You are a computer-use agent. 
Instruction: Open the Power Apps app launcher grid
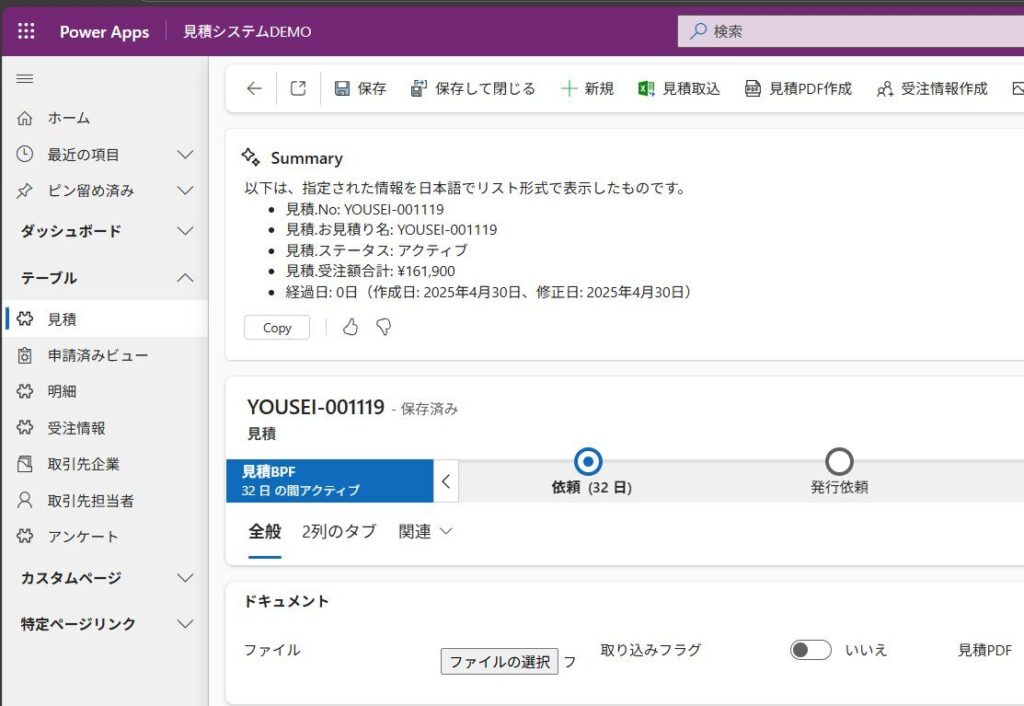pyautogui.click(x=26, y=32)
